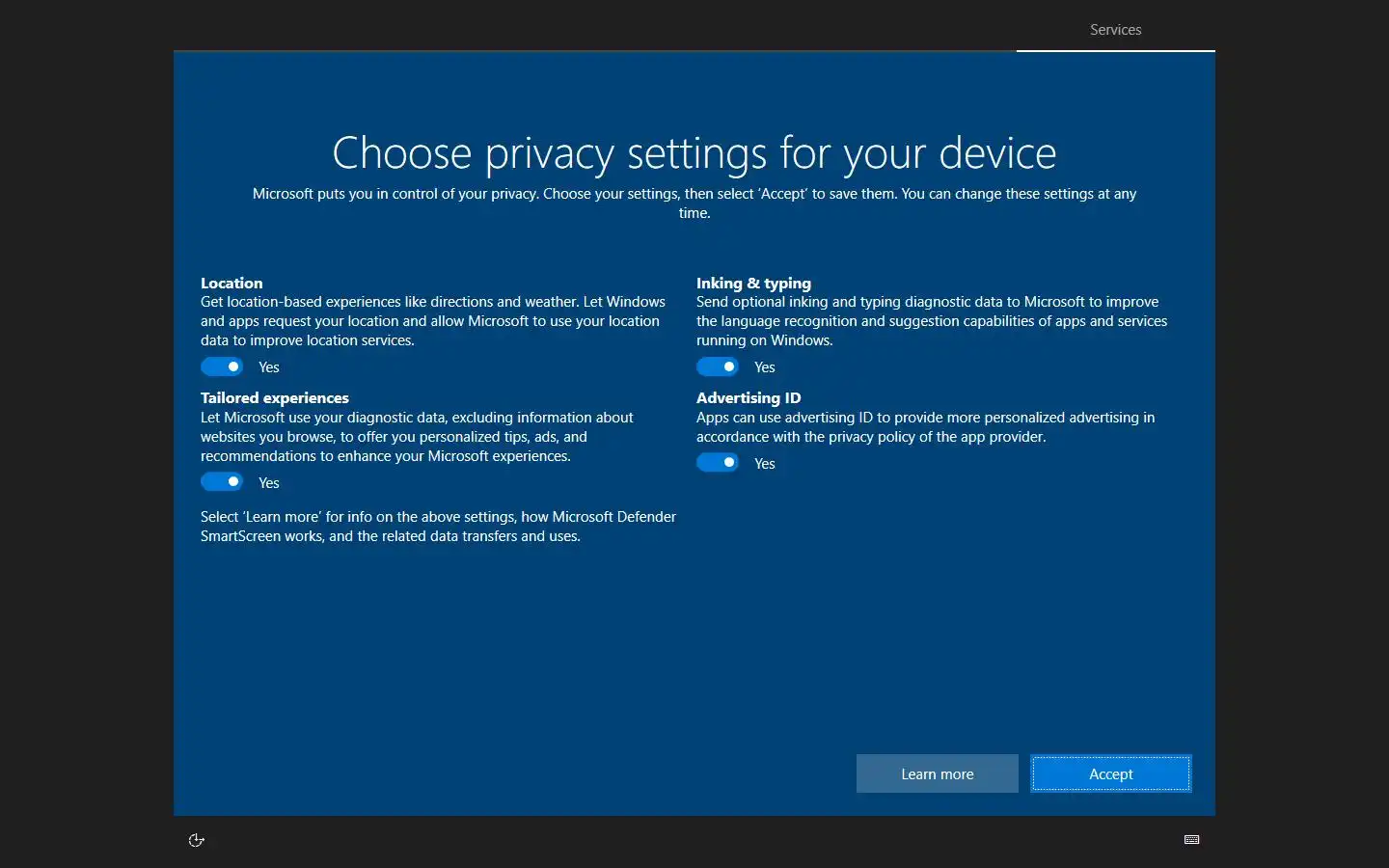Open Learn more about privacy settings
1389x868 pixels.
(x=938, y=773)
